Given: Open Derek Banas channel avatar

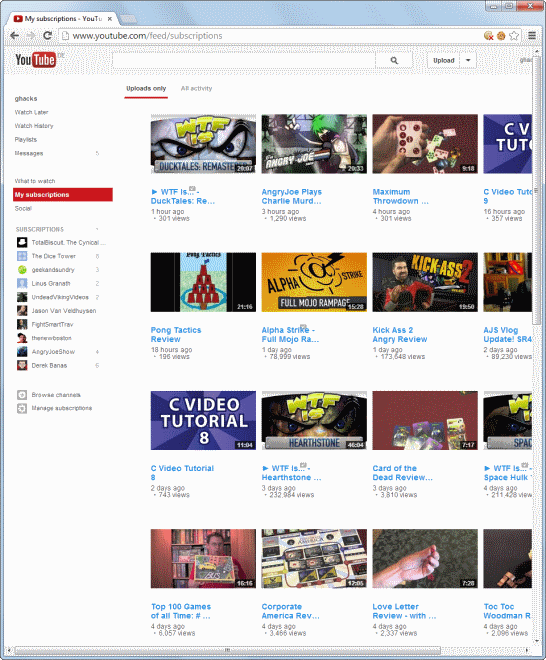Looking at the screenshot, I should pos(22,365).
